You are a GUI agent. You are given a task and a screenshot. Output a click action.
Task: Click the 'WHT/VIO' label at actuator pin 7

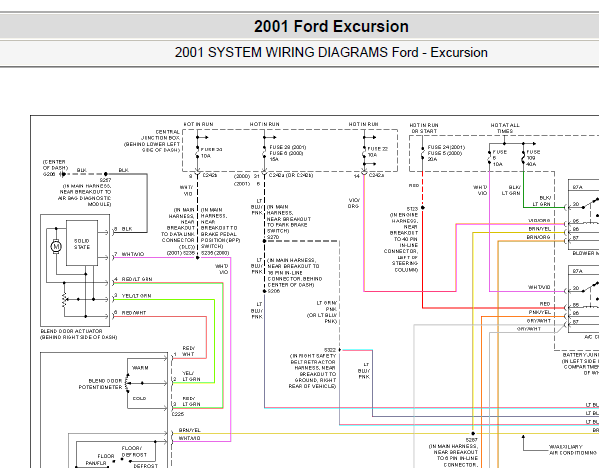(x=133, y=254)
